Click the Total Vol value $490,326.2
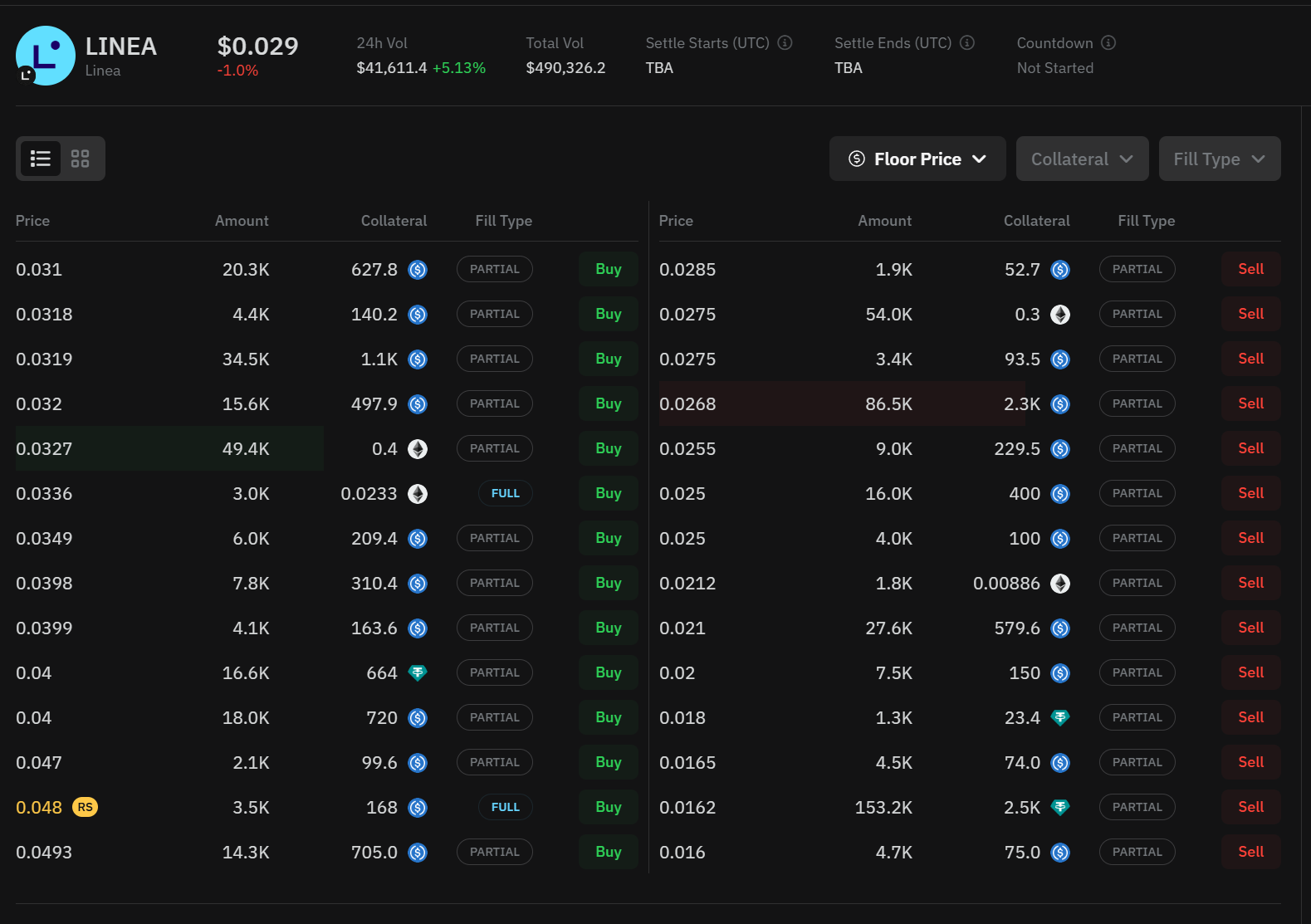The height and width of the screenshot is (924, 1311). click(565, 68)
